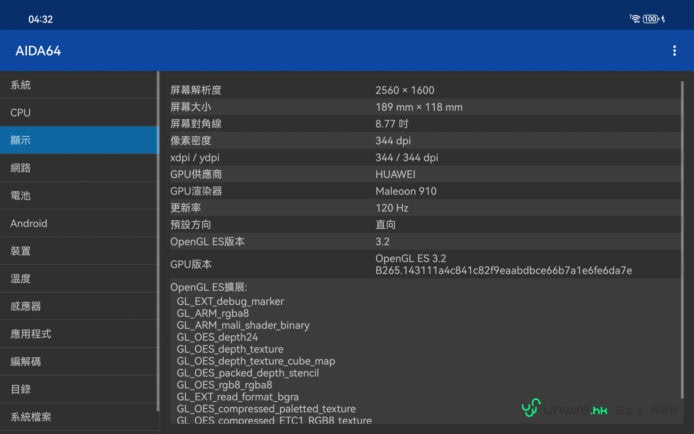Show the 溫度 section

[79, 279]
